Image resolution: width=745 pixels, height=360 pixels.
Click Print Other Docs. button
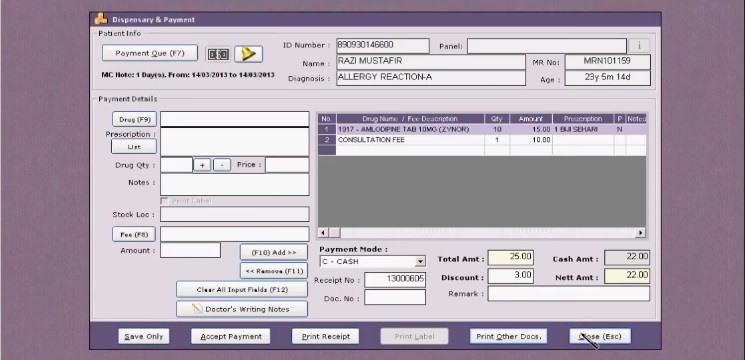(508, 336)
